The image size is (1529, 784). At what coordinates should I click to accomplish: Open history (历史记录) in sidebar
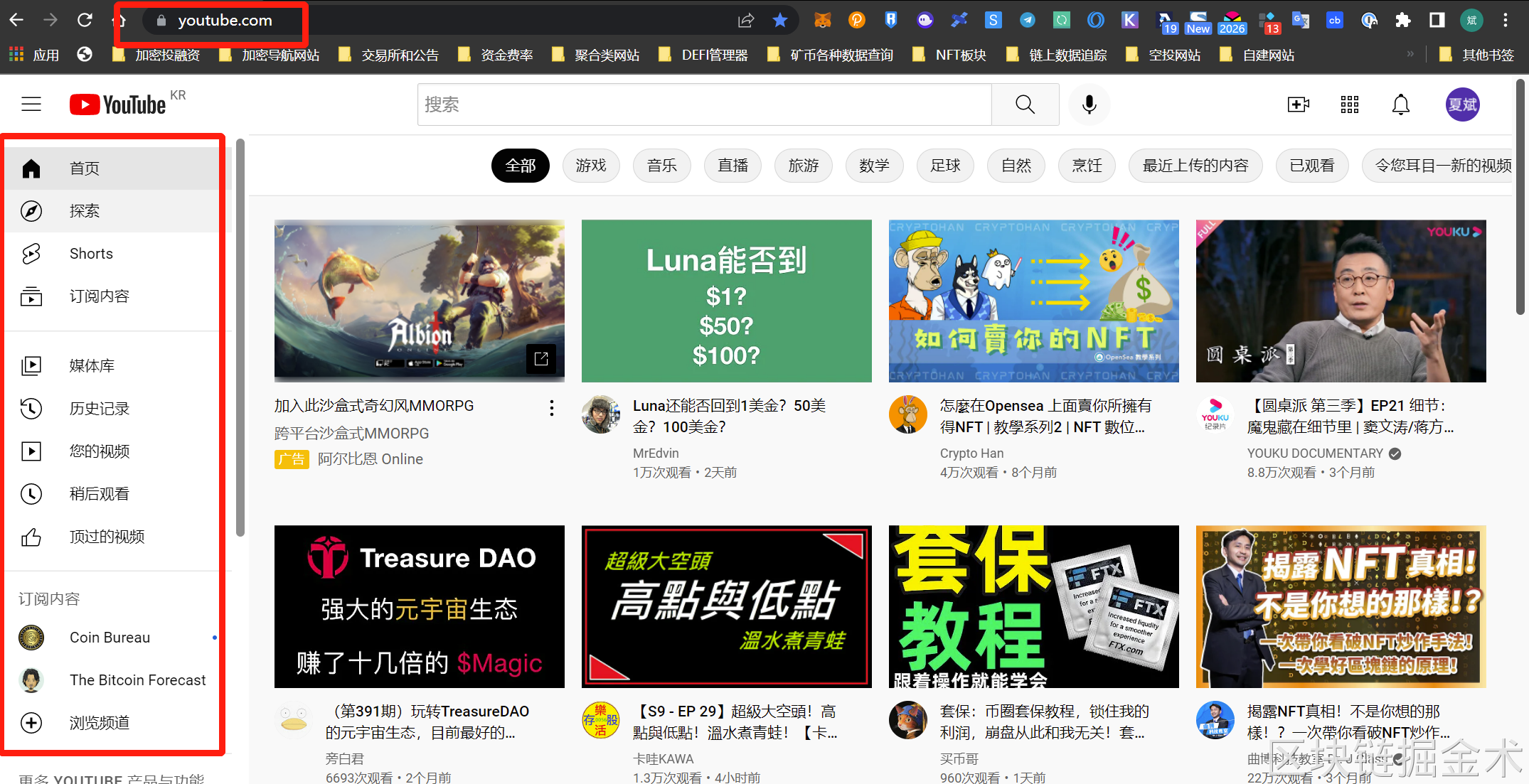(99, 409)
